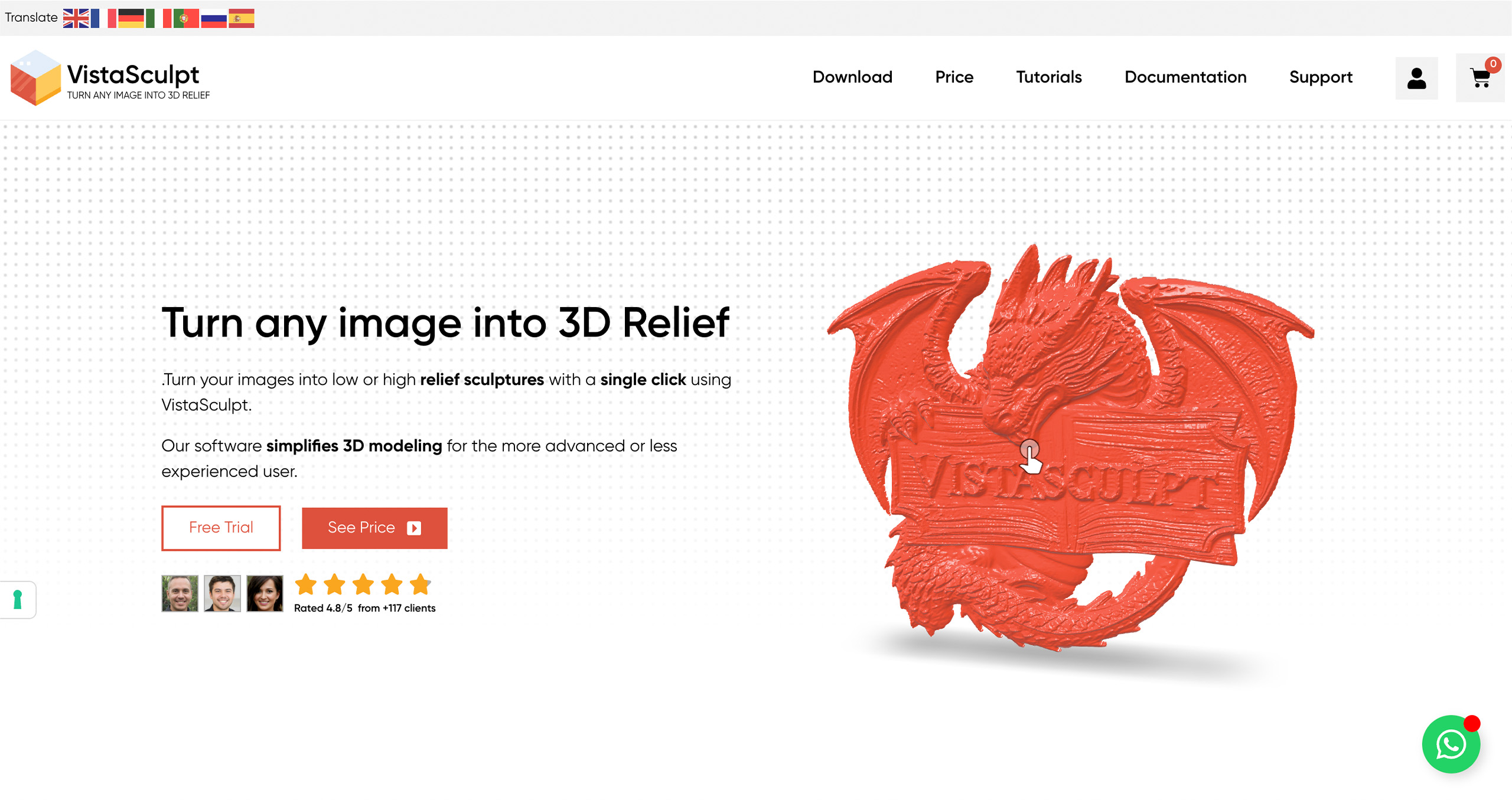Open the Documentation page

[1185, 77]
